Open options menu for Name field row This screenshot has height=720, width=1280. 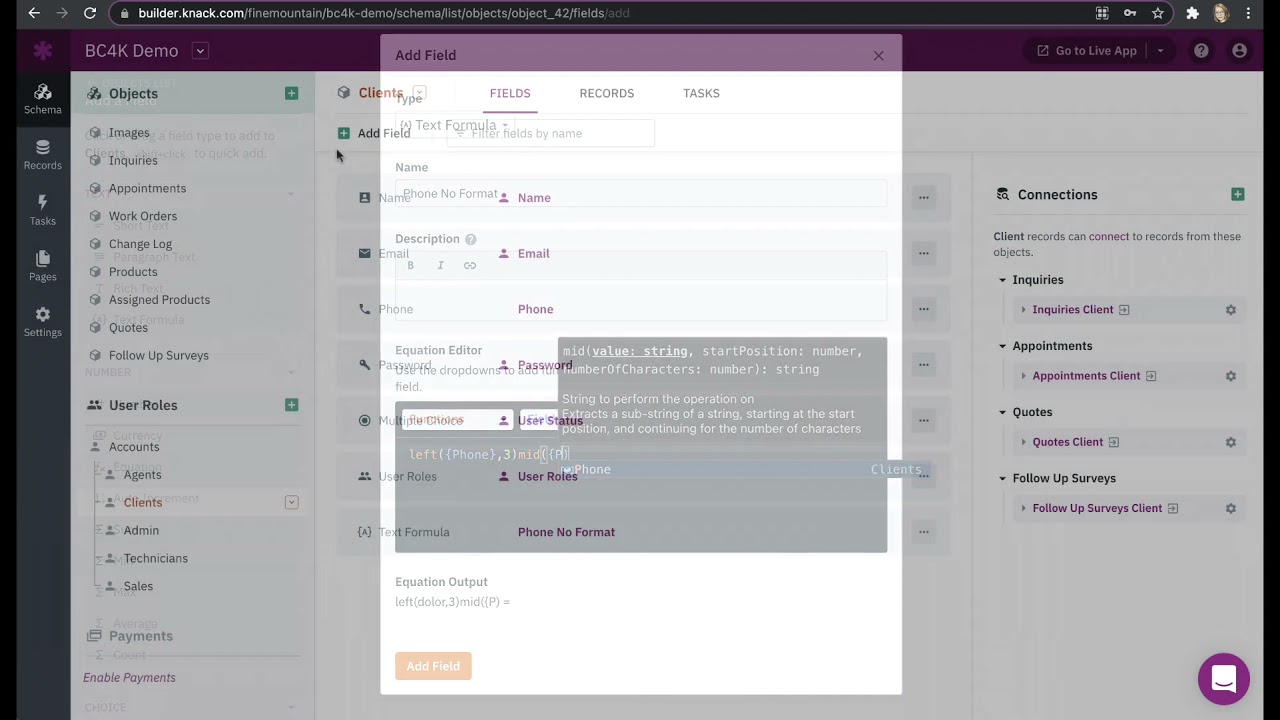coord(924,197)
